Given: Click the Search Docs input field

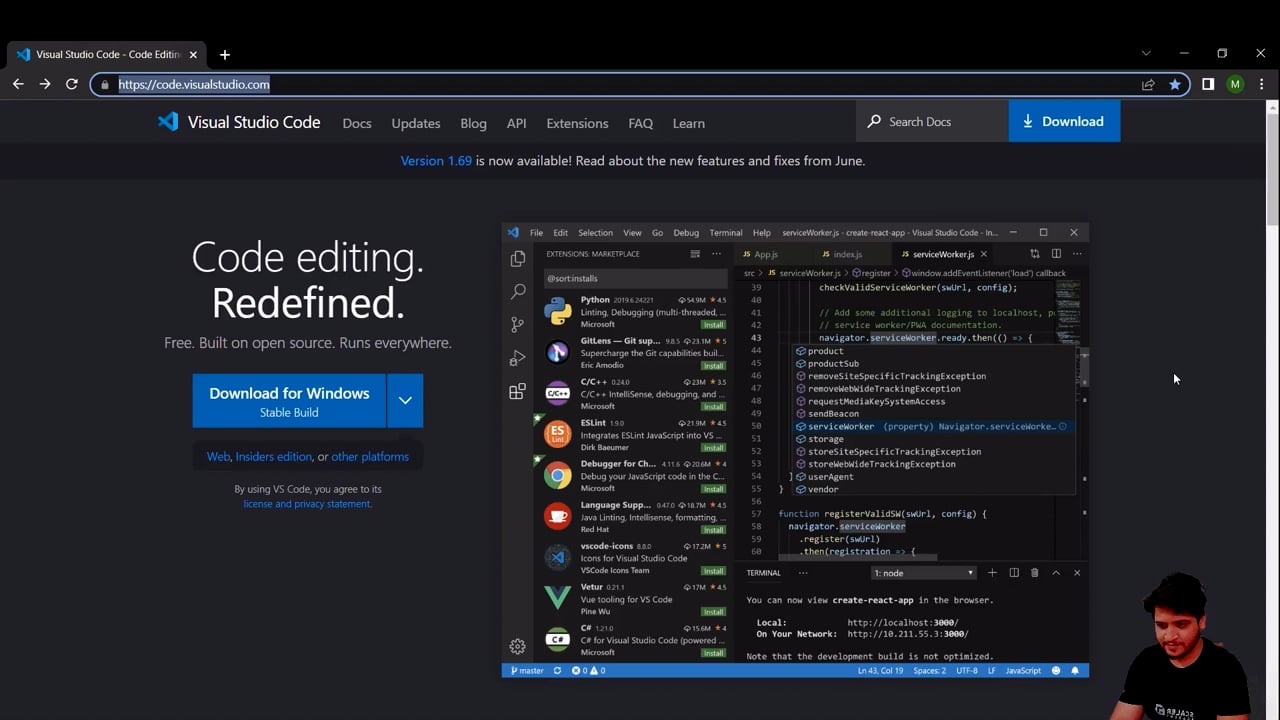Looking at the screenshot, I should click(x=932, y=121).
